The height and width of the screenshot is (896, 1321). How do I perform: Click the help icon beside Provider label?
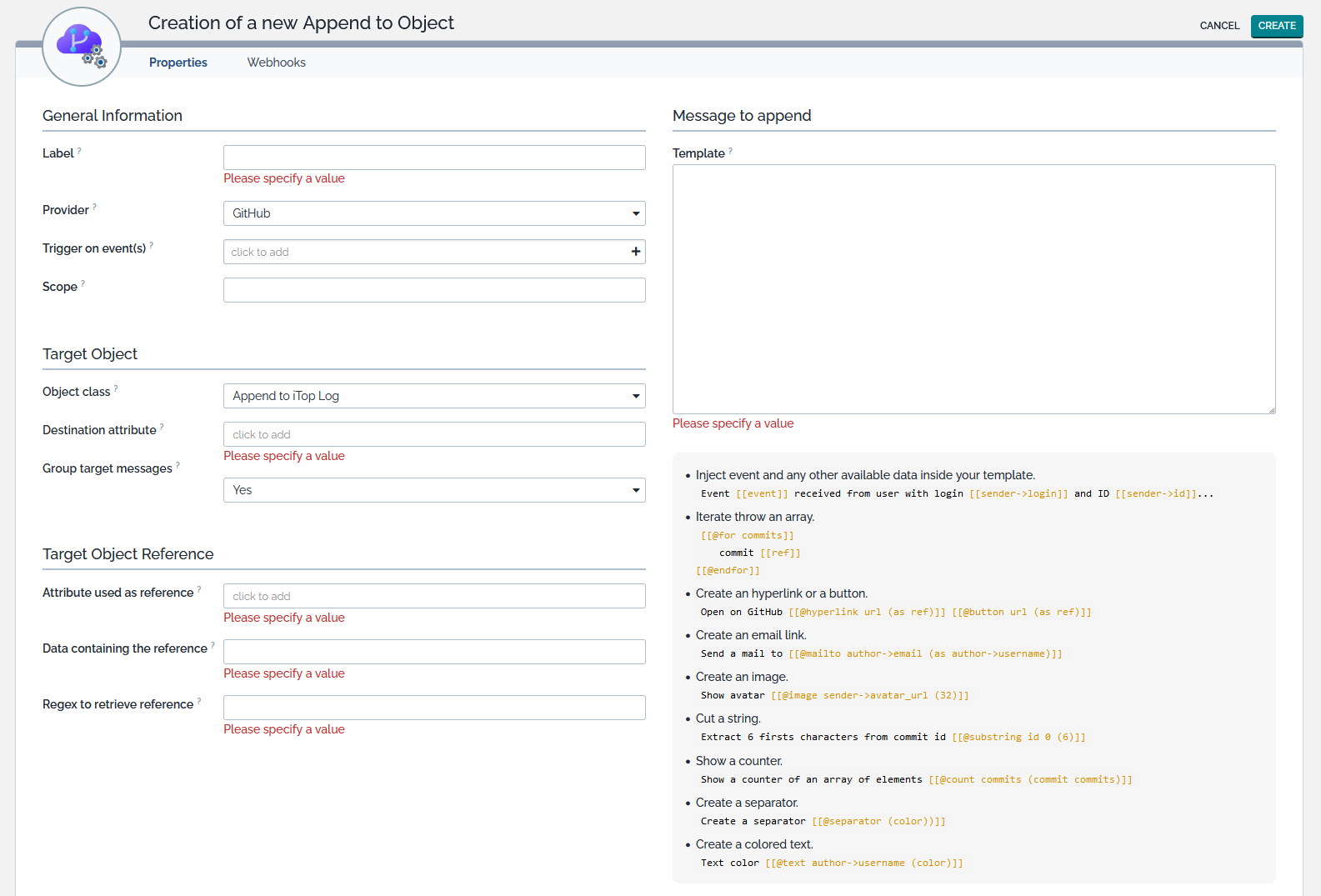click(x=94, y=207)
